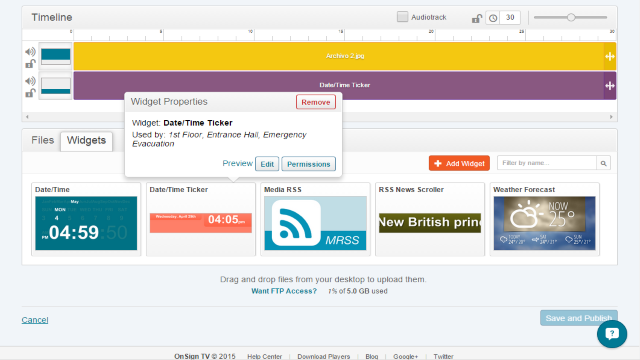Screen dimensions: 640x360
Task: Open Permissions for the widget
Action: pyautogui.click(x=309, y=164)
